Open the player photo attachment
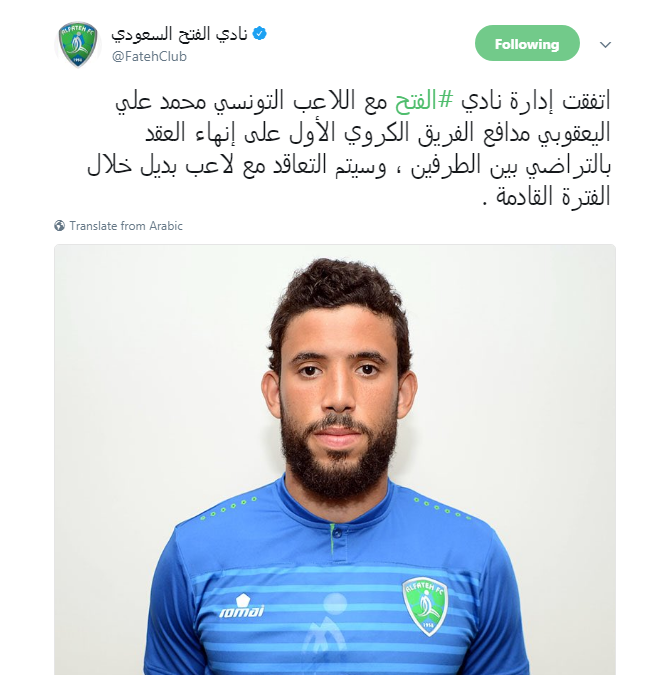Screen dimensions: 664x675 [x=335, y=459]
